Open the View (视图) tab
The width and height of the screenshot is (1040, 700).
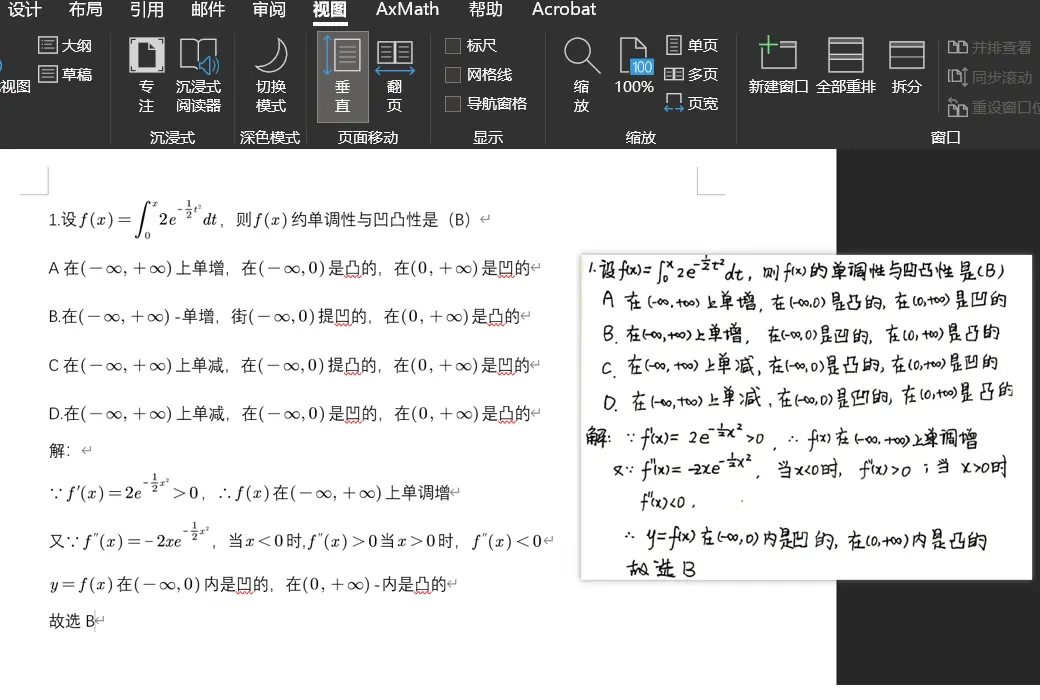click(x=330, y=9)
